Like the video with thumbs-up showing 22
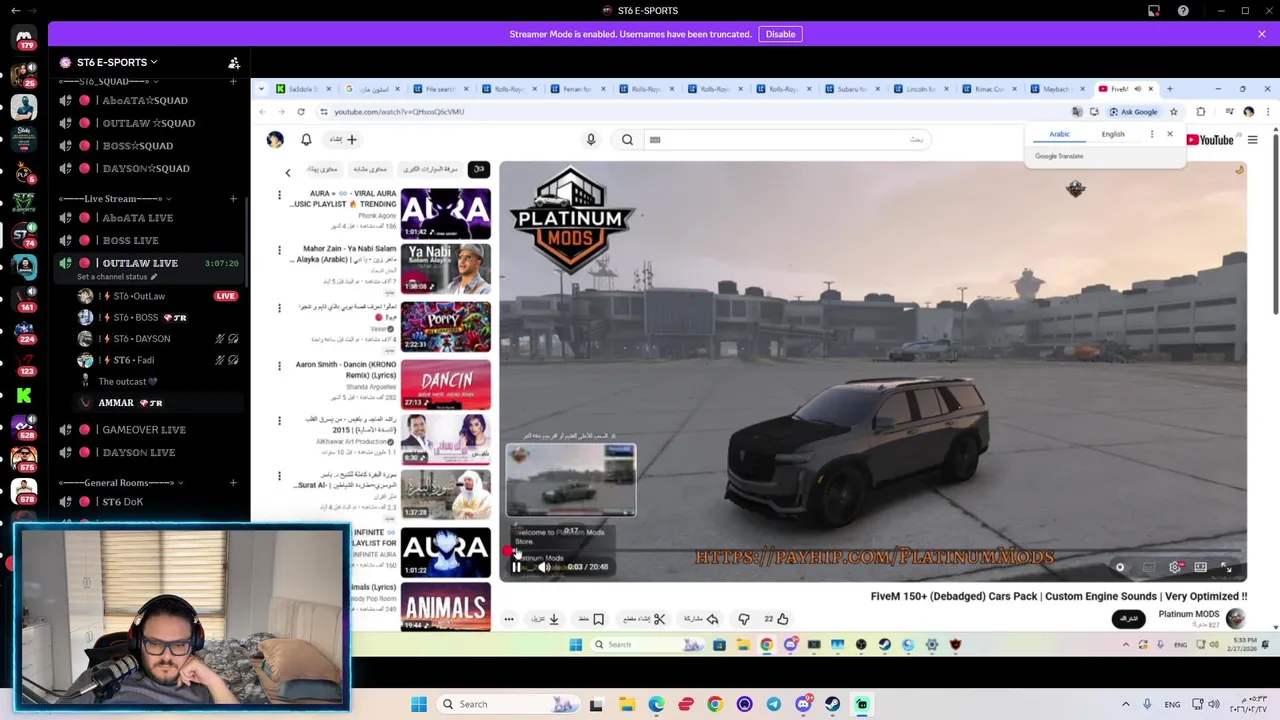The width and height of the screenshot is (1280, 720). (x=777, y=619)
